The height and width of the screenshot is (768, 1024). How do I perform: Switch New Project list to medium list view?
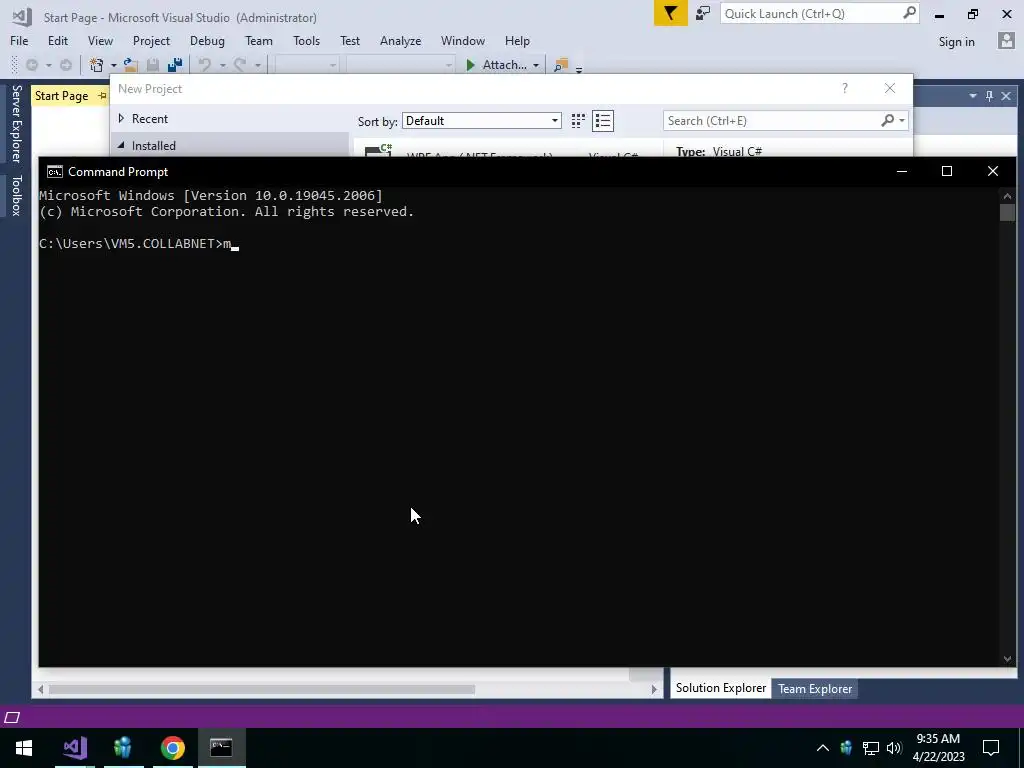click(603, 121)
